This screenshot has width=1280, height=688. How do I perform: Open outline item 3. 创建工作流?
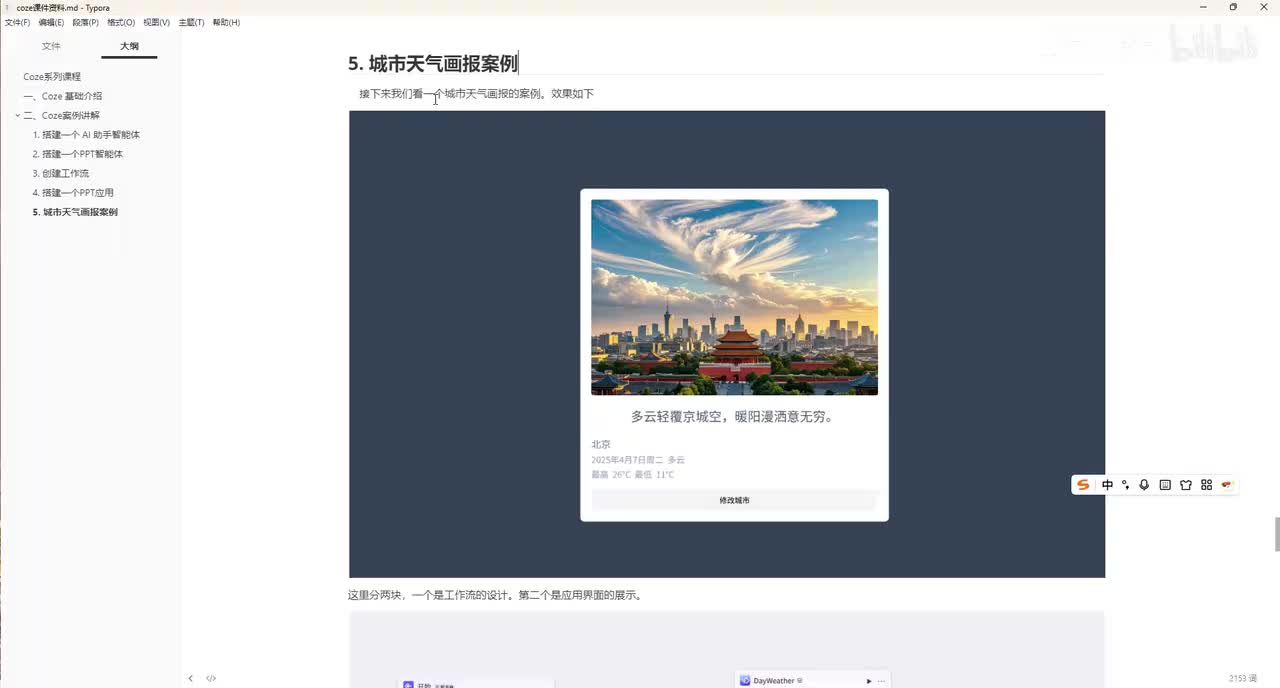(x=61, y=173)
